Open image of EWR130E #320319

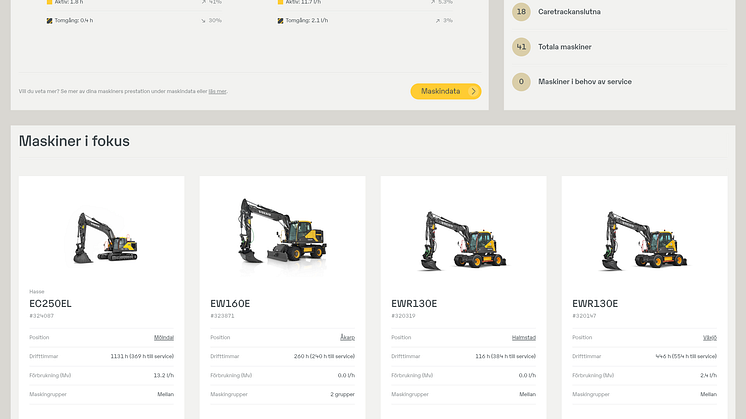tap(463, 241)
